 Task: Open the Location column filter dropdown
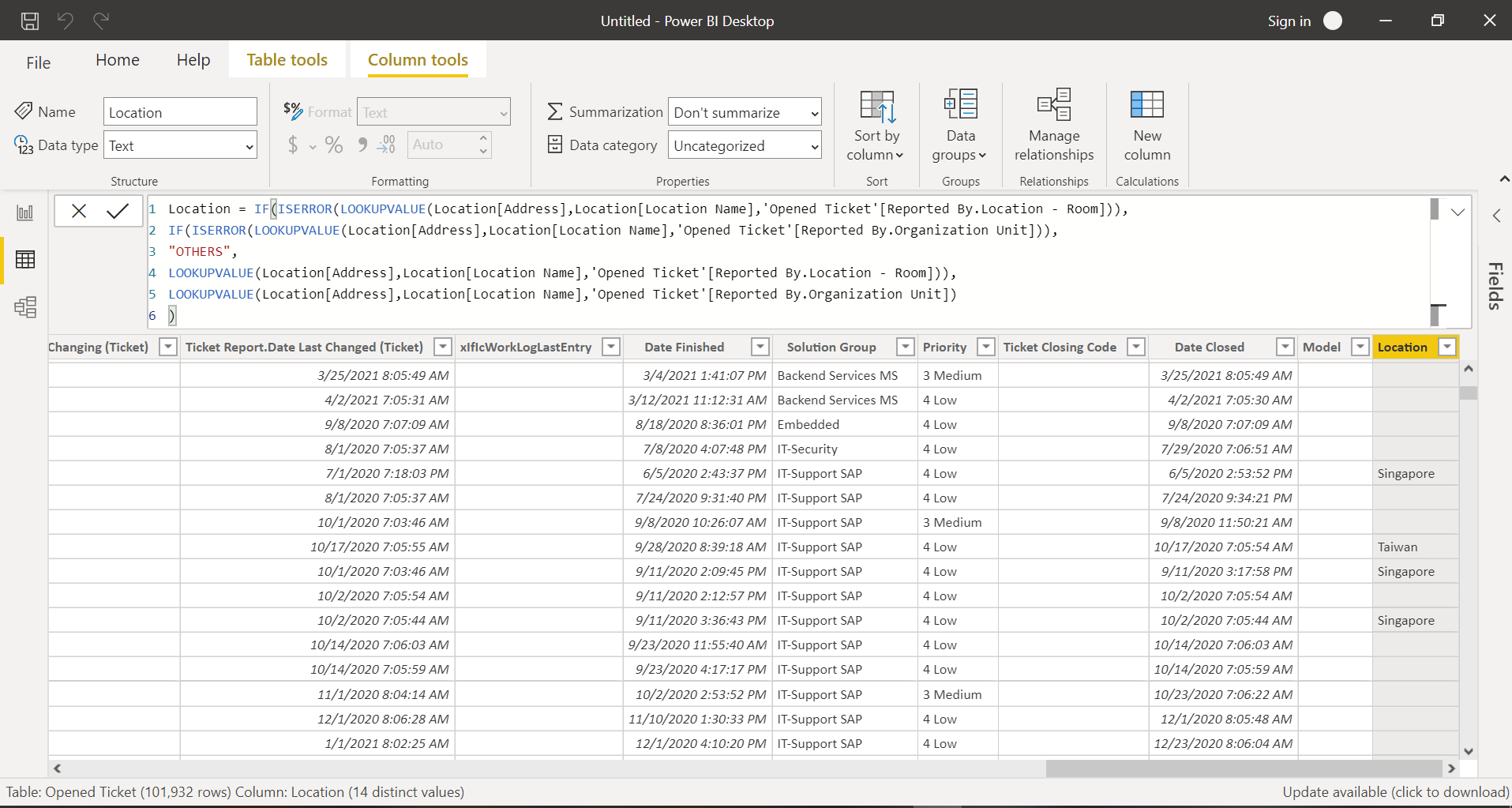1447,347
